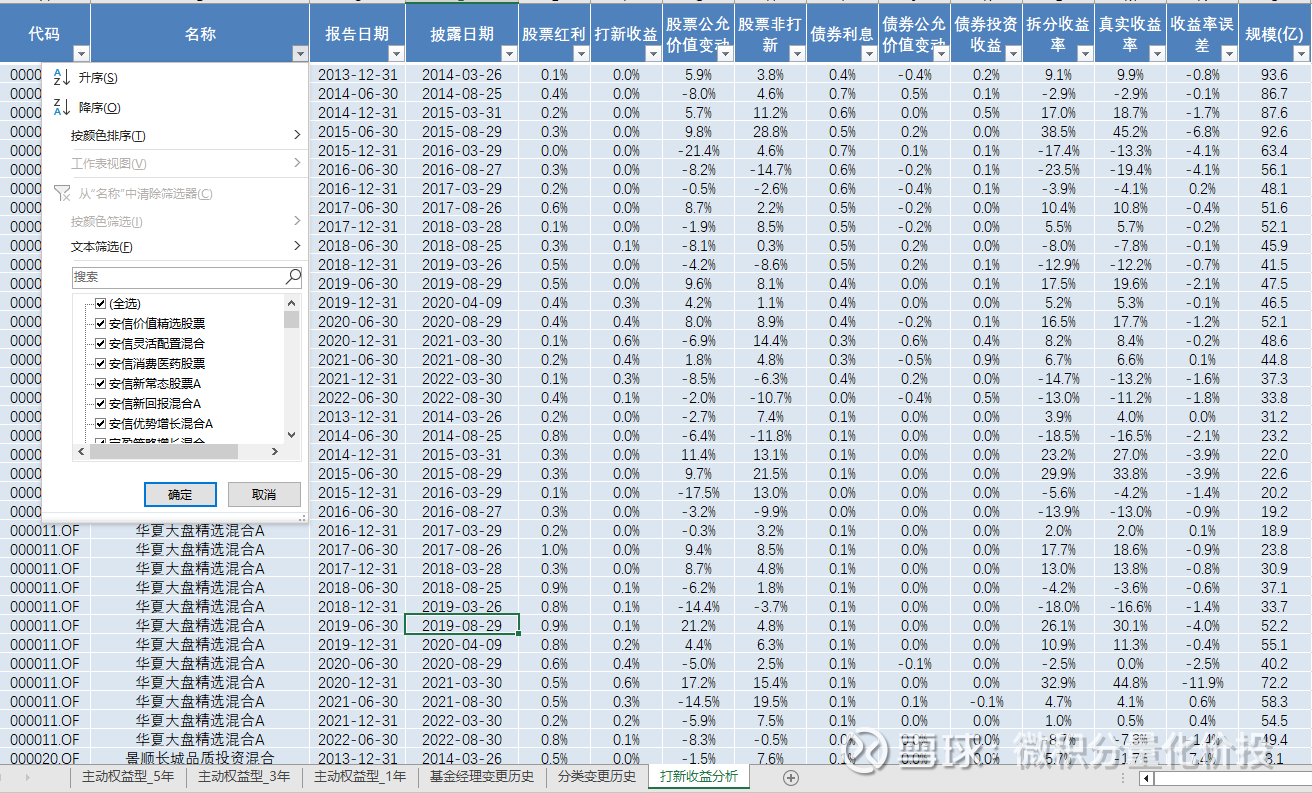Select the 打新收益分析 sheet tab
Viewport: 1312px width, 793px height.
pyautogui.click(x=699, y=777)
